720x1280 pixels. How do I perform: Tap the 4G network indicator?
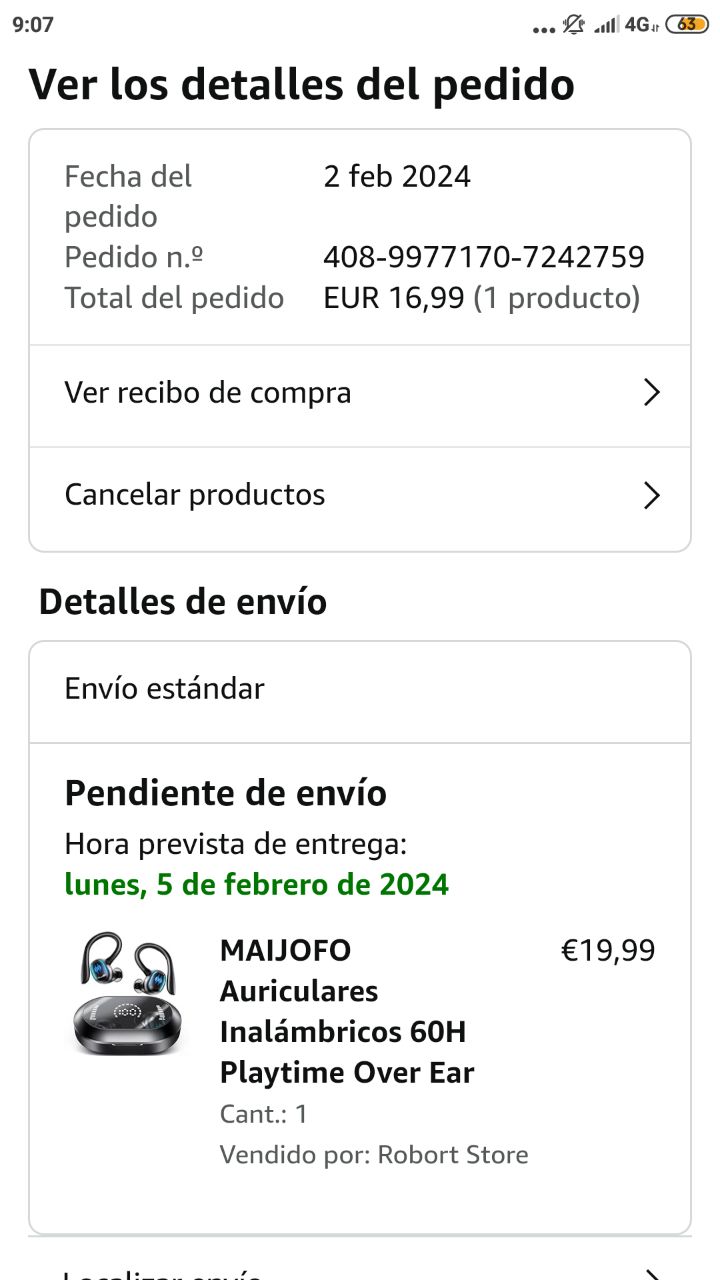point(641,25)
